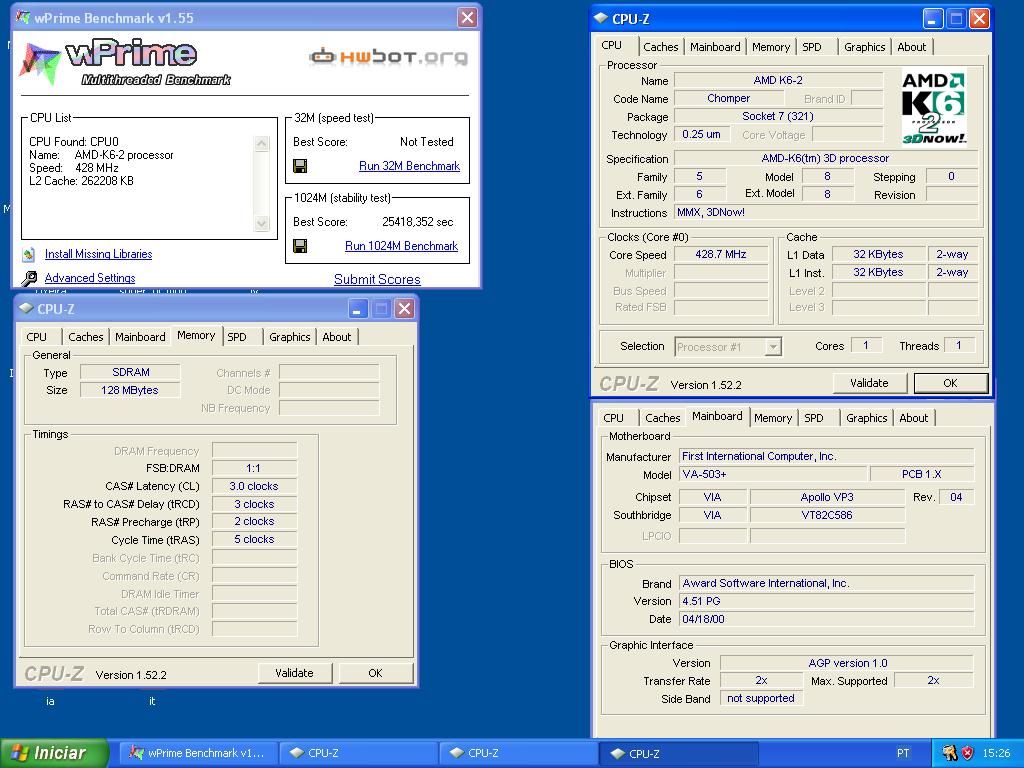Image resolution: width=1024 pixels, height=768 pixels.
Task: Click Run 1024M Benchmark link
Action: [401, 246]
